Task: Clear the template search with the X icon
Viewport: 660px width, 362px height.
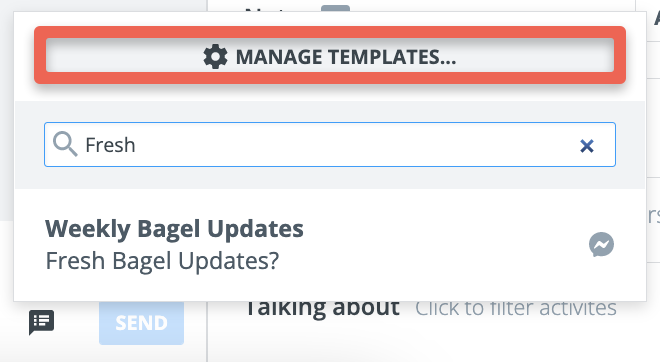Action: click(587, 146)
